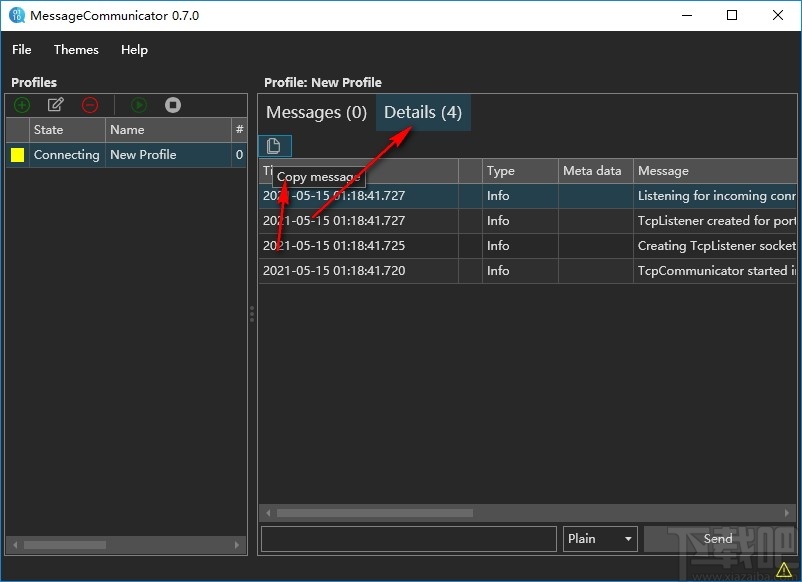Image resolution: width=802 pixels, height=582 pixels.
Task: Start the connection with the green play icon
Action: (139, 105)
